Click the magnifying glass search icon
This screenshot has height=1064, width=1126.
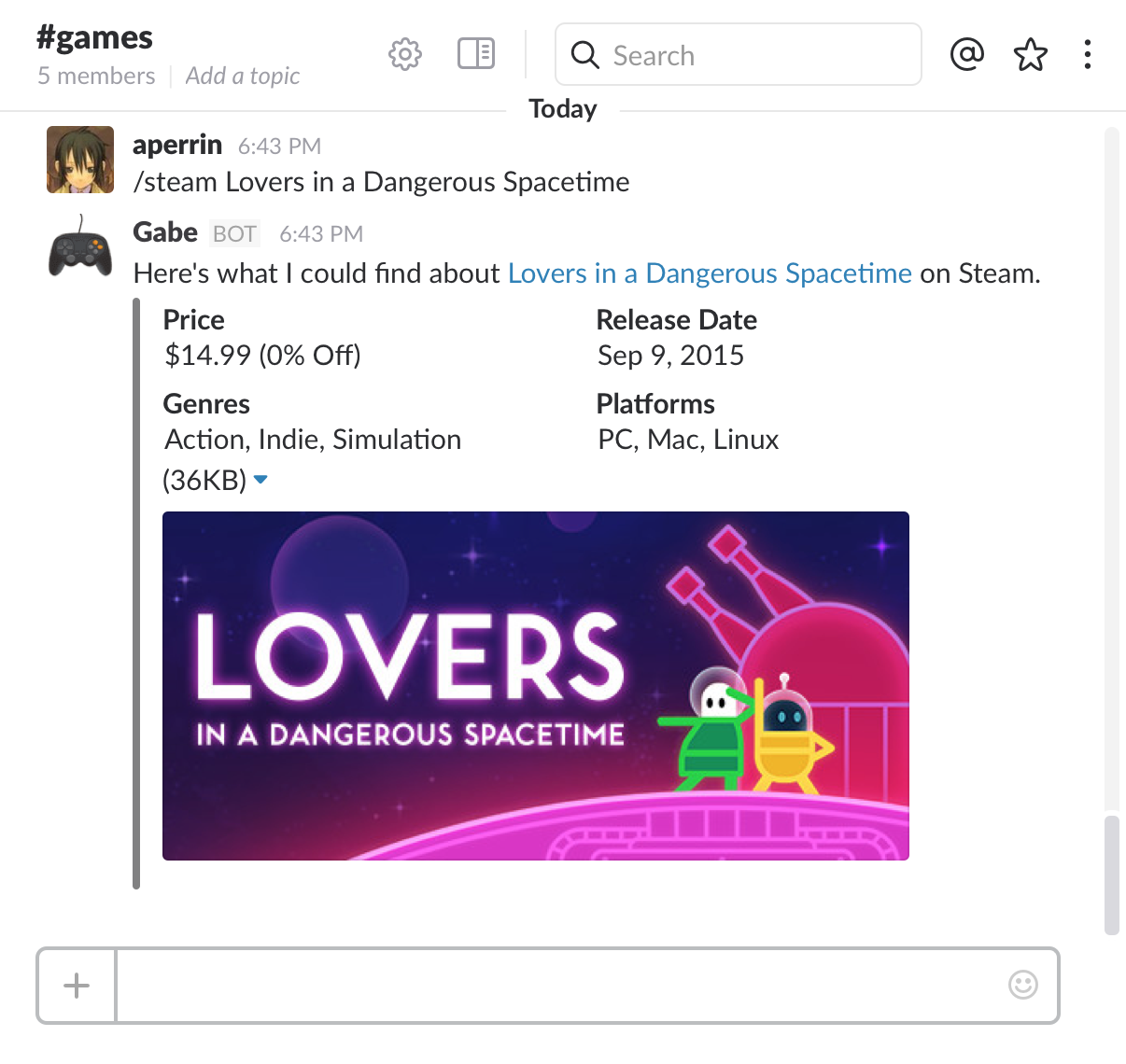(x=585, y=55)
